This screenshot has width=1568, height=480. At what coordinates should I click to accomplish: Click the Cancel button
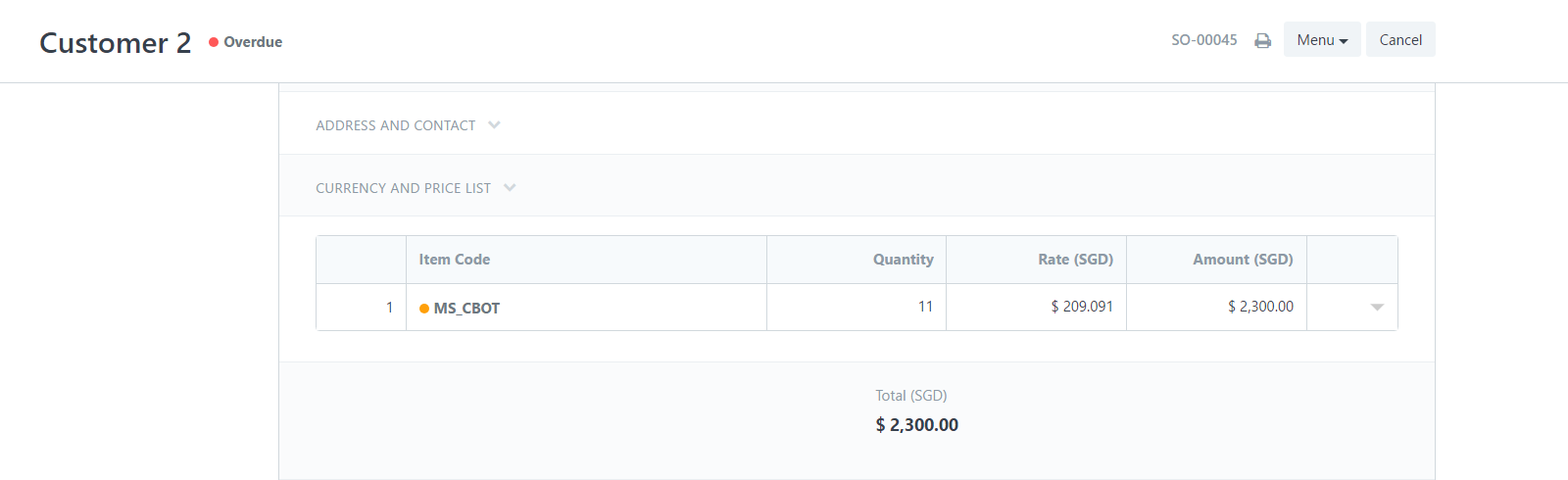(x=1400, y=39)
